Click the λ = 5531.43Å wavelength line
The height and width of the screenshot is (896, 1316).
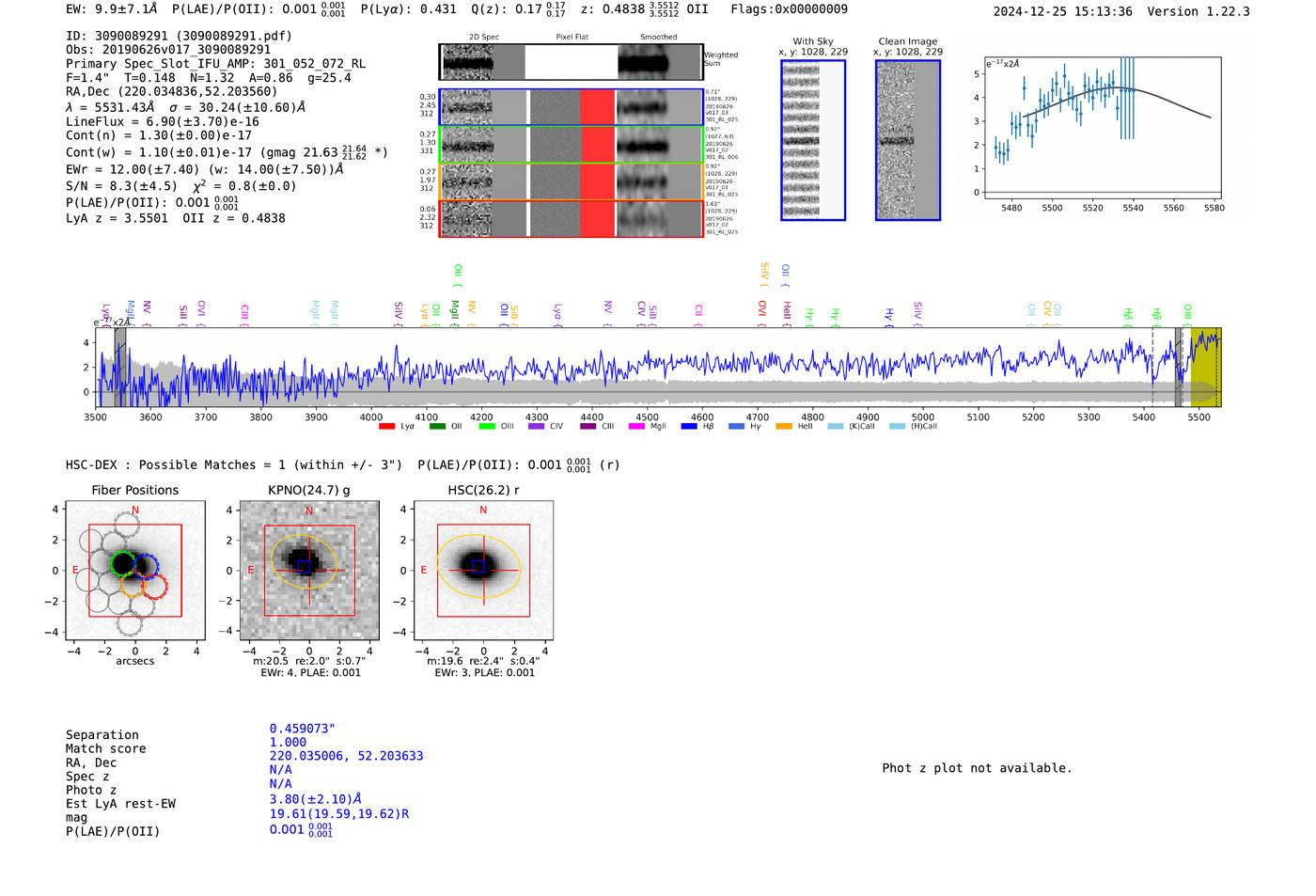click(x=185, y=107)
